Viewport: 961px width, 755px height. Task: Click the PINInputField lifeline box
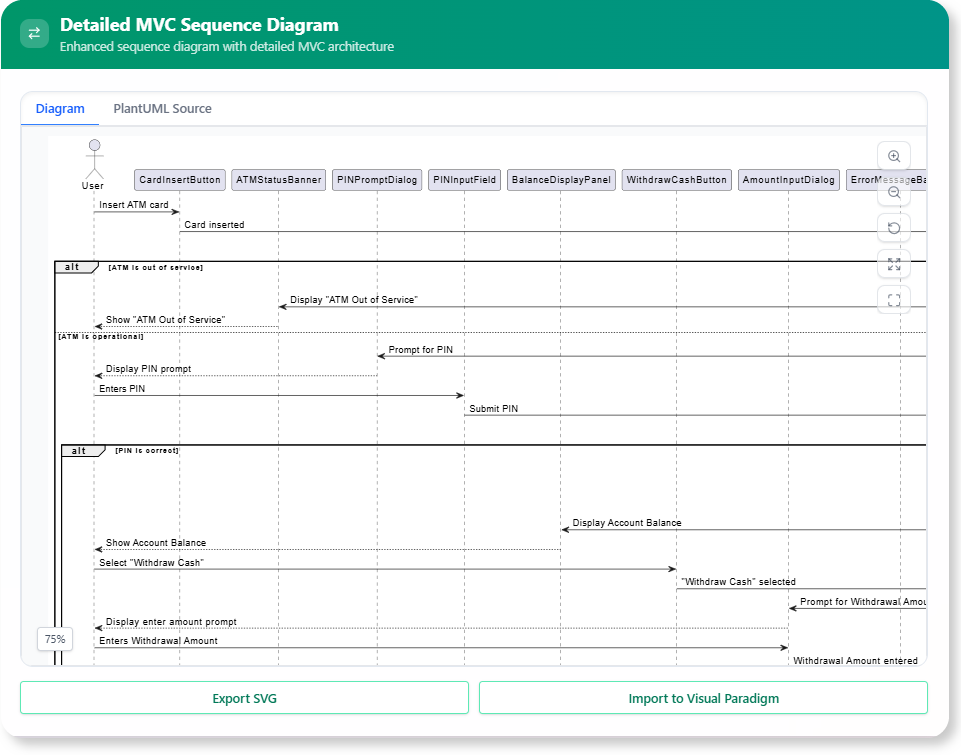coord(463,179)
